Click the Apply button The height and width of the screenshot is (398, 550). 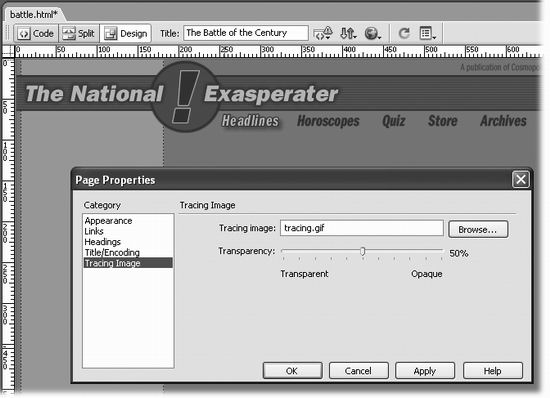(425, 371)
